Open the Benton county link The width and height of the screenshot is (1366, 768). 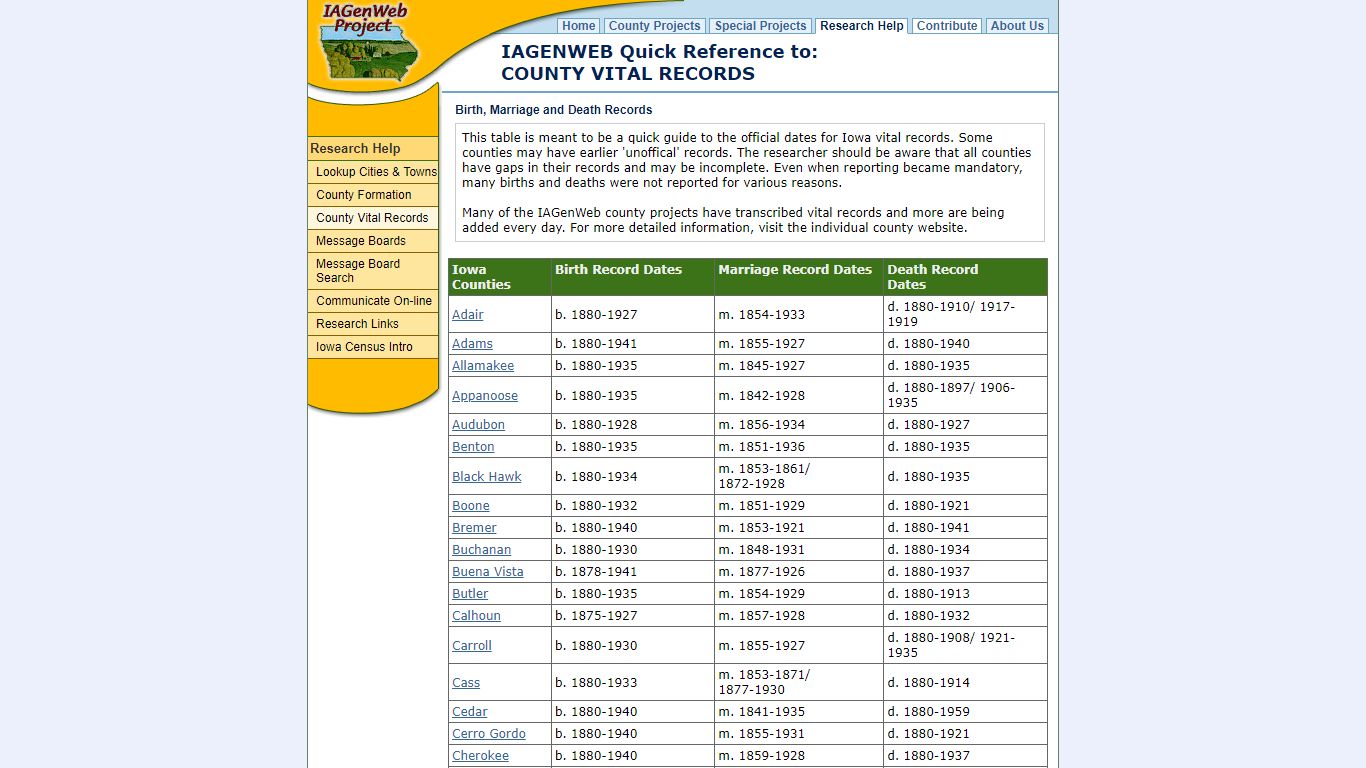473,446
